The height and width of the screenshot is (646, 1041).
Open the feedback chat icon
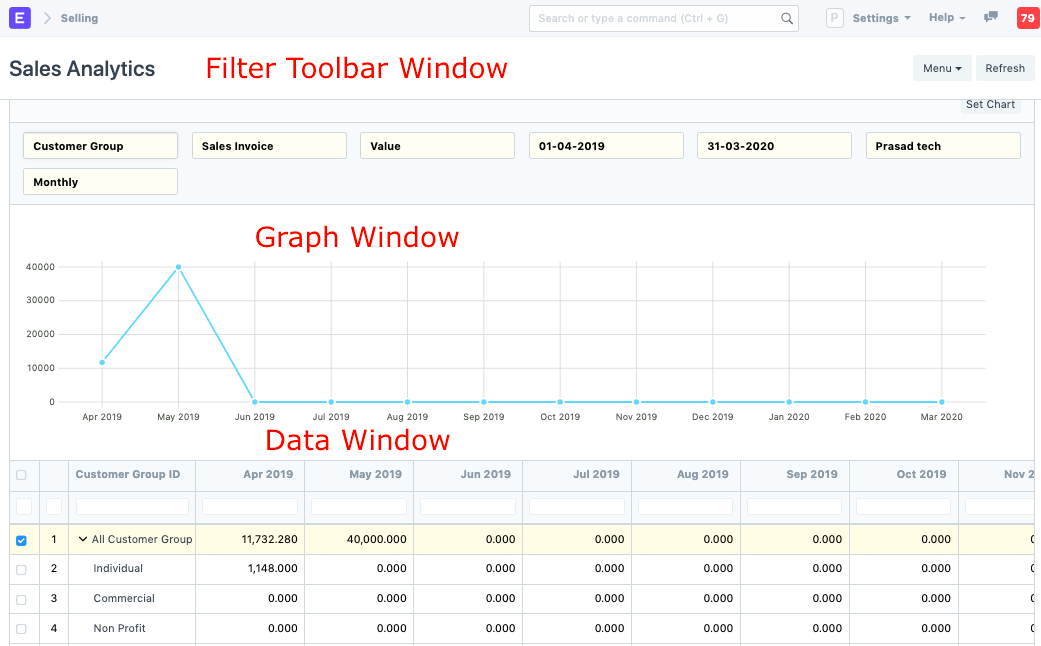point(990,17)
